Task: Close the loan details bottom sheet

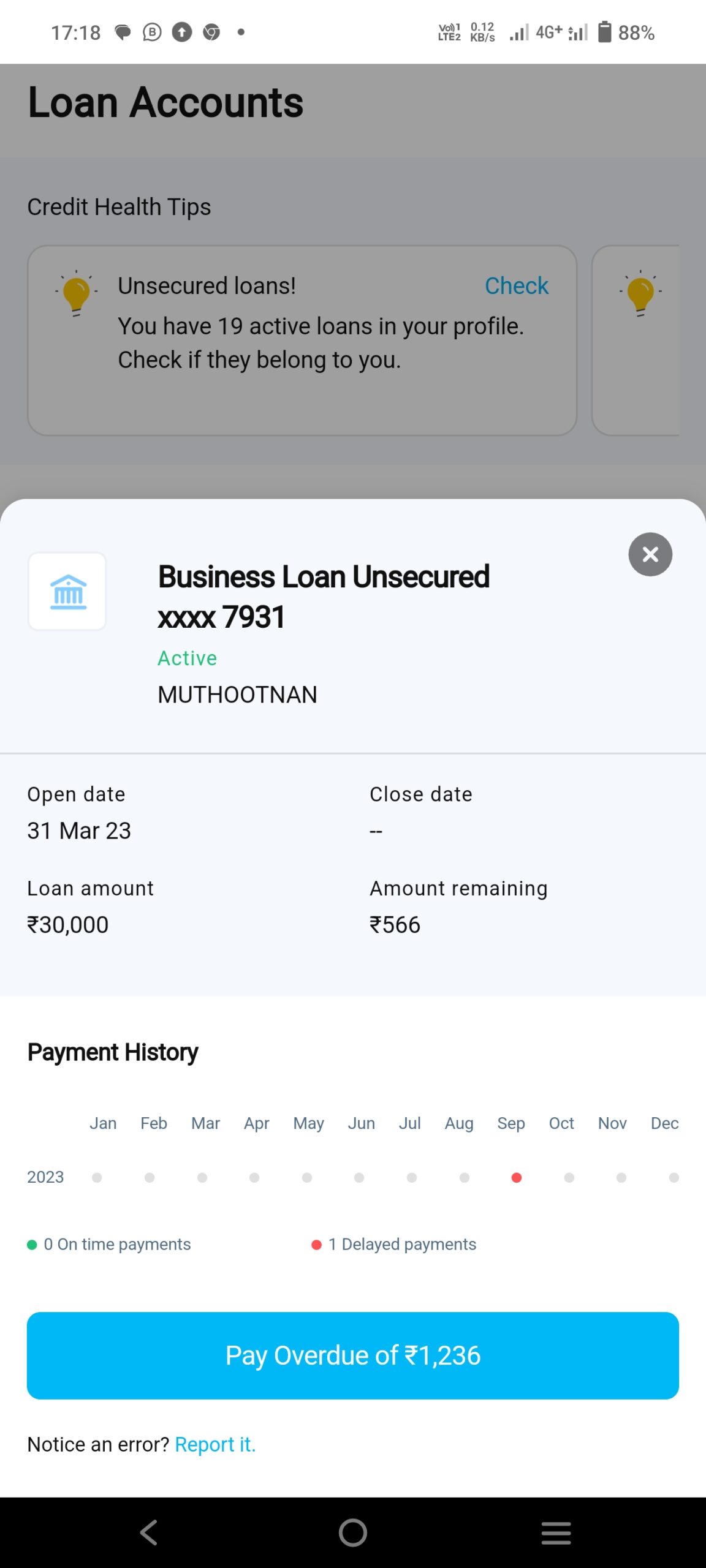Action: [650, 554]
